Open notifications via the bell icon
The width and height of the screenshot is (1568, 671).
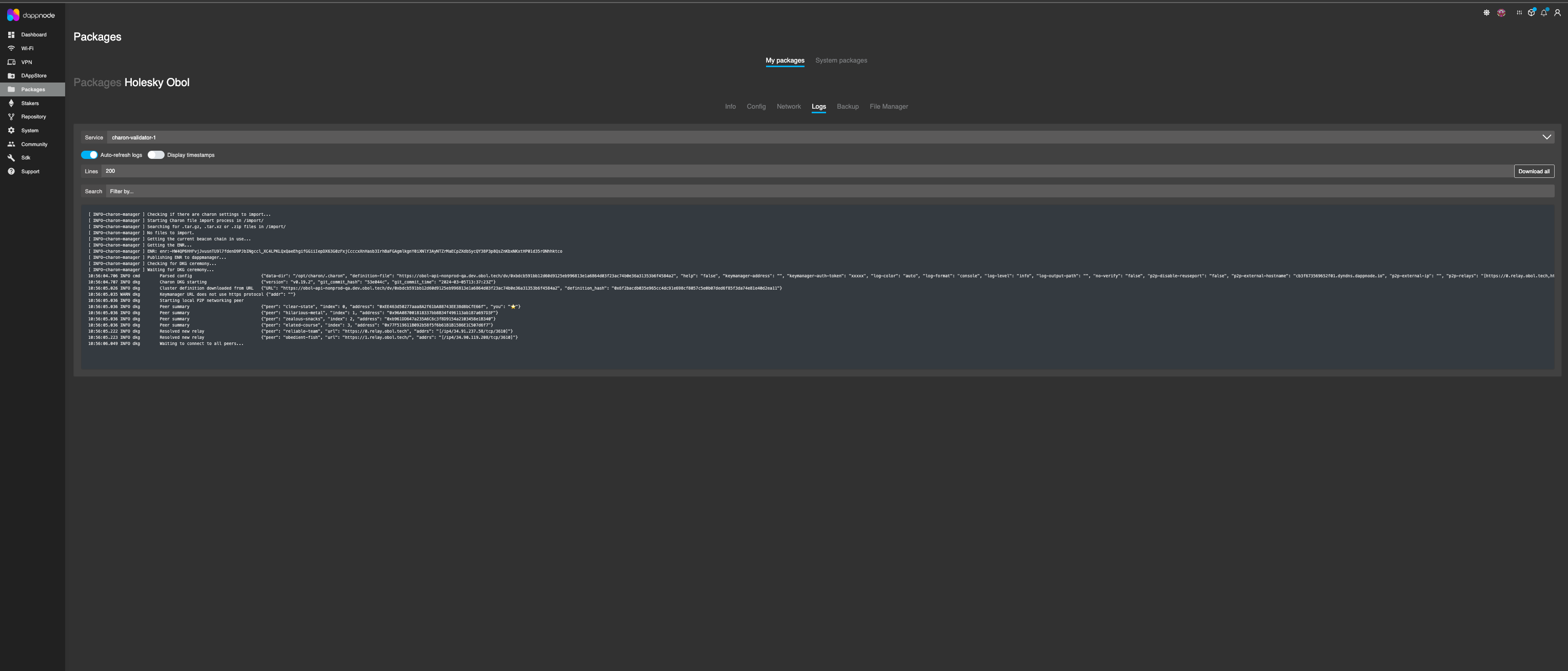(x=1543, y=12)
